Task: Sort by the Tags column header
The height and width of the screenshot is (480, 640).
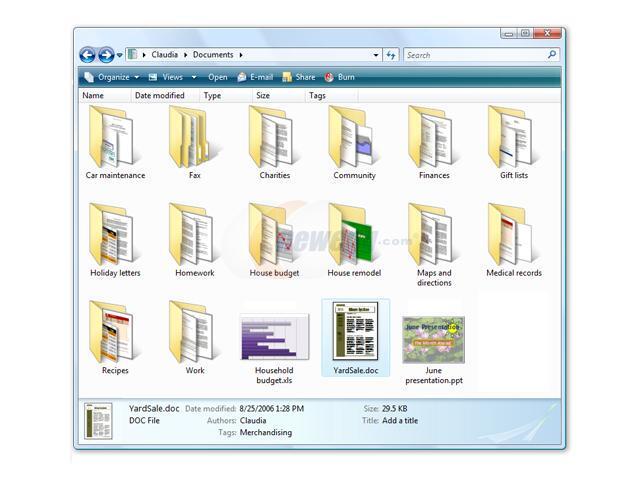Action: coord(331,96)
